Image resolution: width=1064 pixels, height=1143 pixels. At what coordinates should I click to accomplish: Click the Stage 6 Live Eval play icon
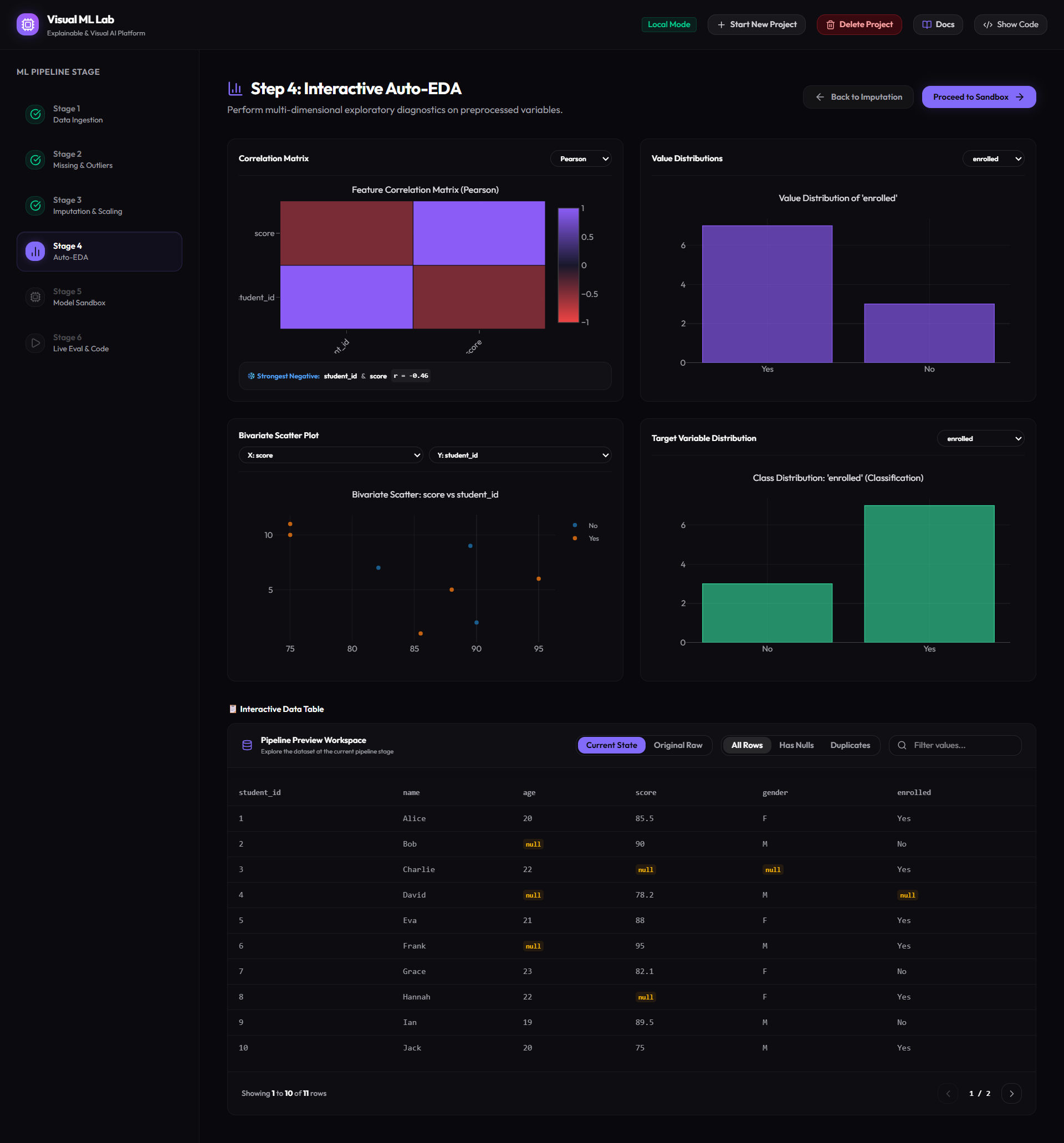click(35, 344)
